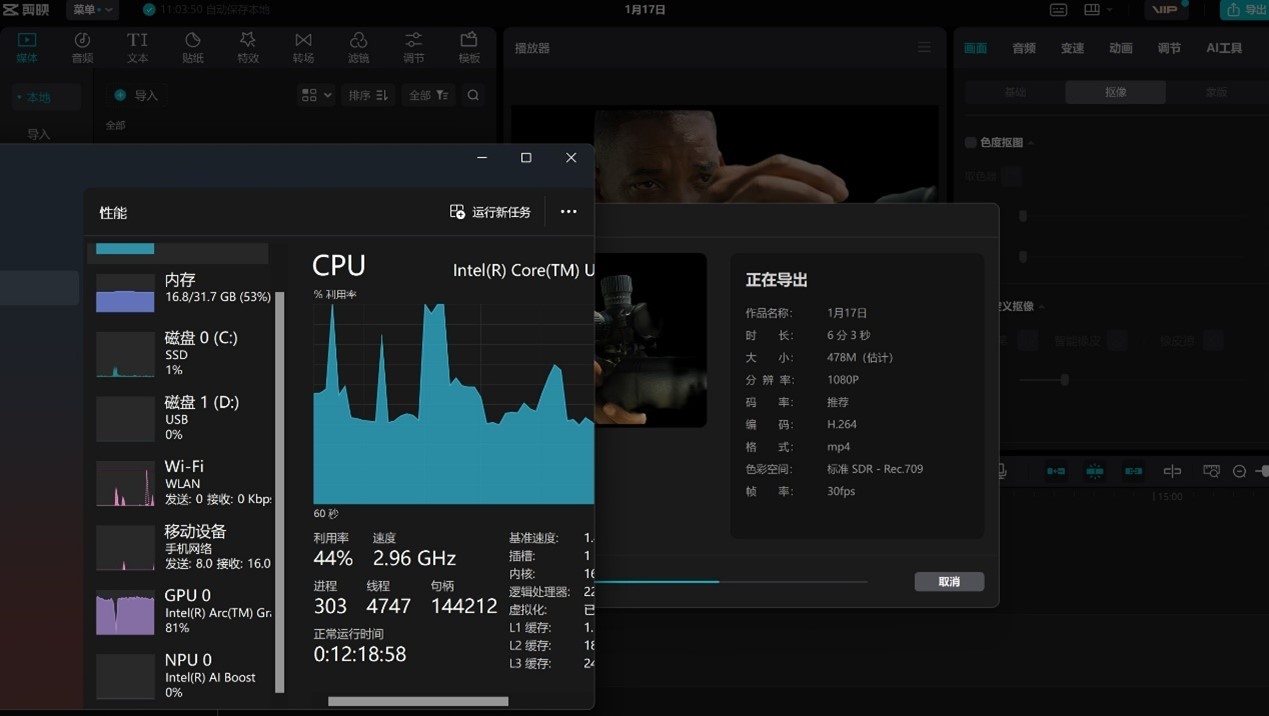Open the 转场 transitions panel
Image resolution: width=1269 pixels, height=716 pixels.
pos(303,47)
